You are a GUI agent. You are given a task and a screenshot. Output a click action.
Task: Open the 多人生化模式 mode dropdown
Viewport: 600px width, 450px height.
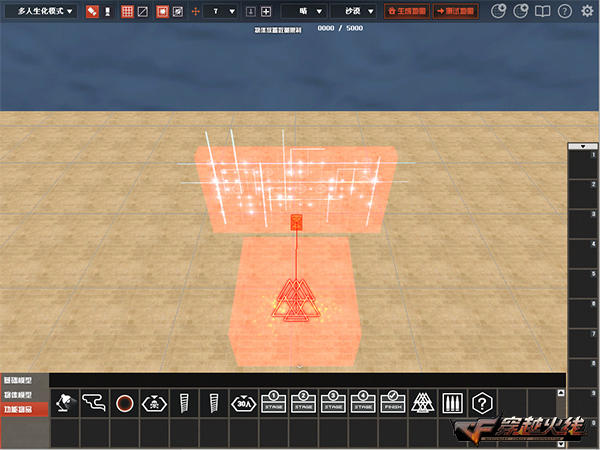pos(41,11)
